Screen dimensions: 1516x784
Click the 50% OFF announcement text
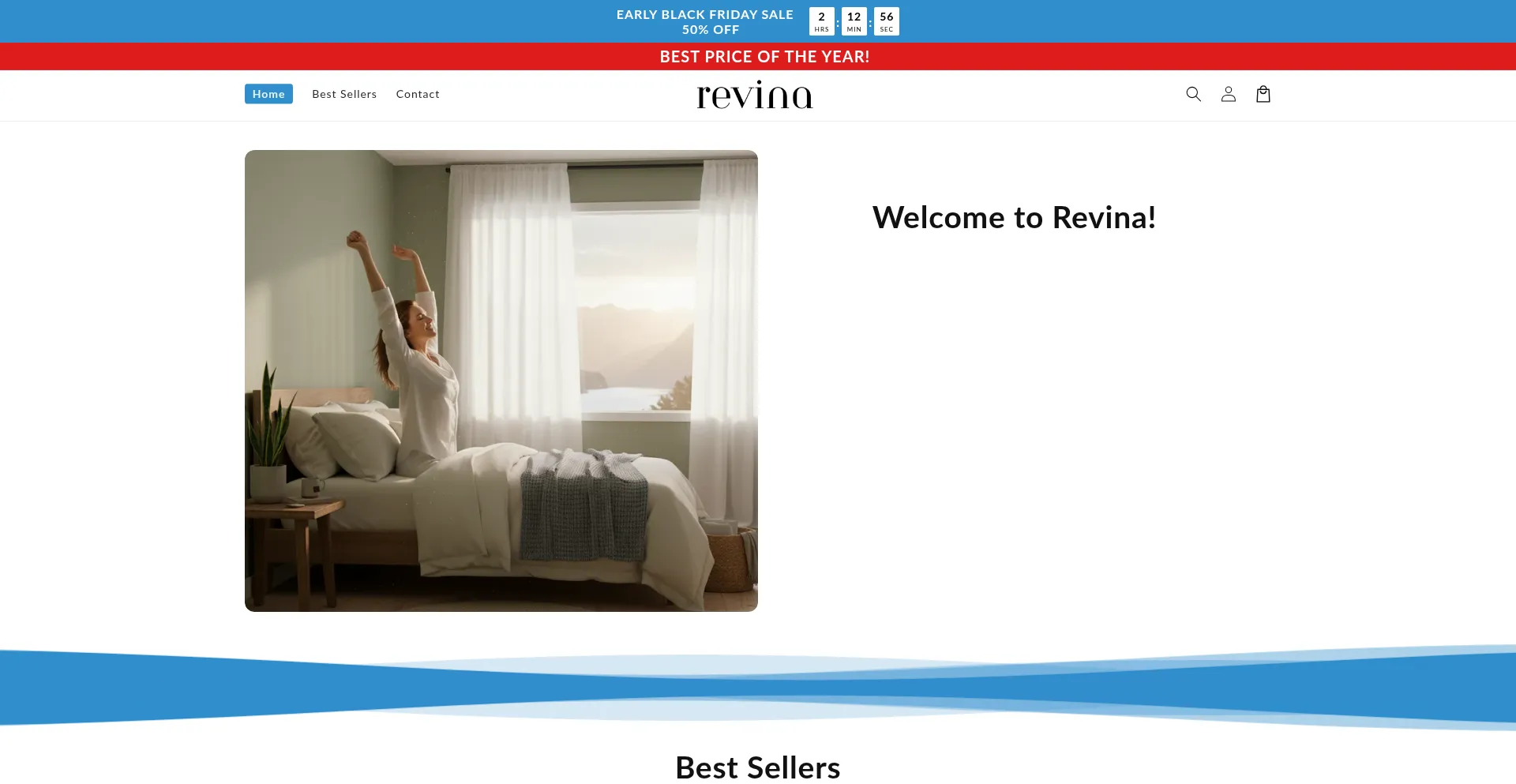[711, 30]
